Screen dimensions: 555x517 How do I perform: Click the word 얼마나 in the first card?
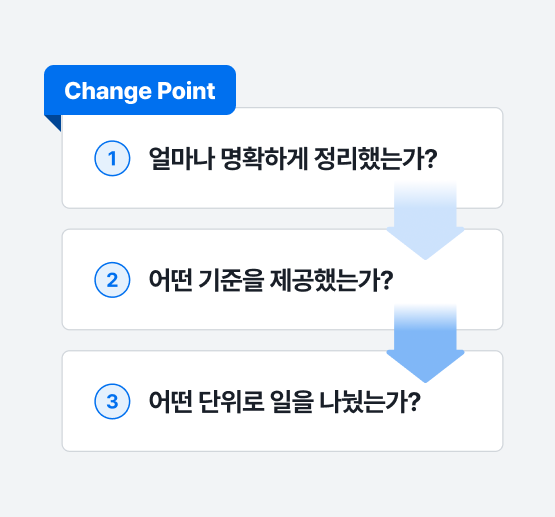(x=181, y=158)
